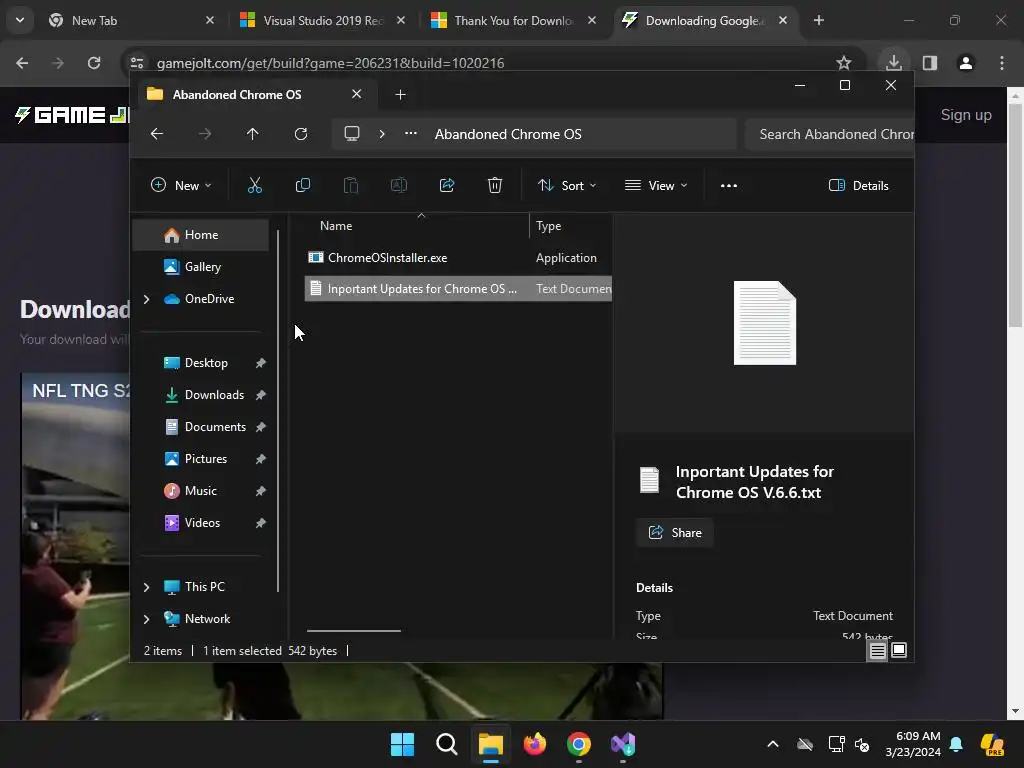Switch to Thank You for Downloading tab
The image size is (1024, 768).
click(513, 20)
